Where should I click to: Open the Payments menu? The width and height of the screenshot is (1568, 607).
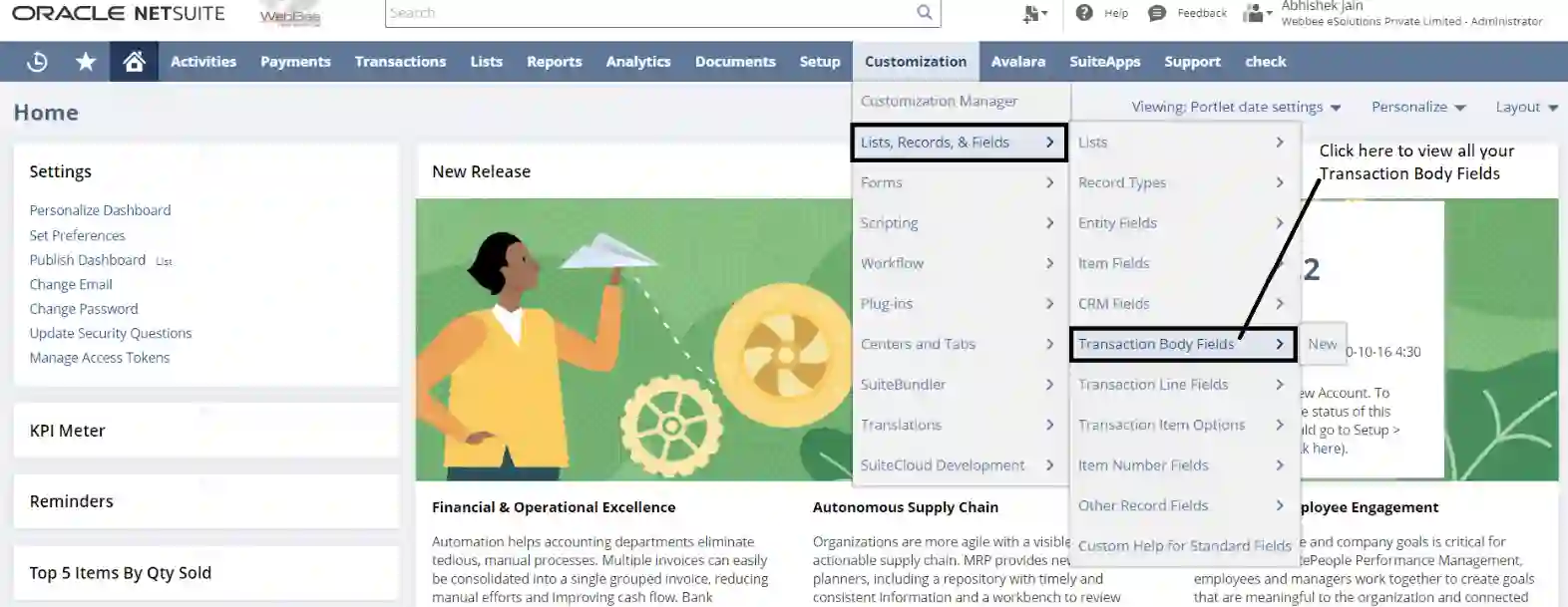(x=295, y=62)
